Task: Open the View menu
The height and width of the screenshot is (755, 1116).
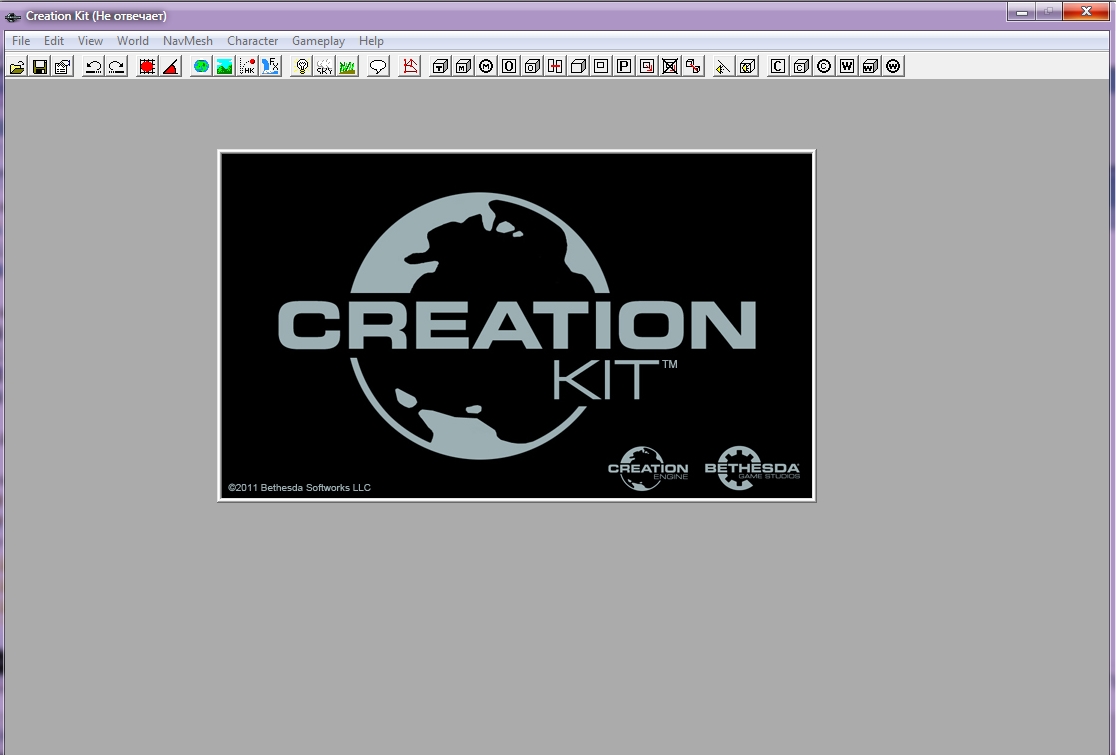Action: pos(90,41)
